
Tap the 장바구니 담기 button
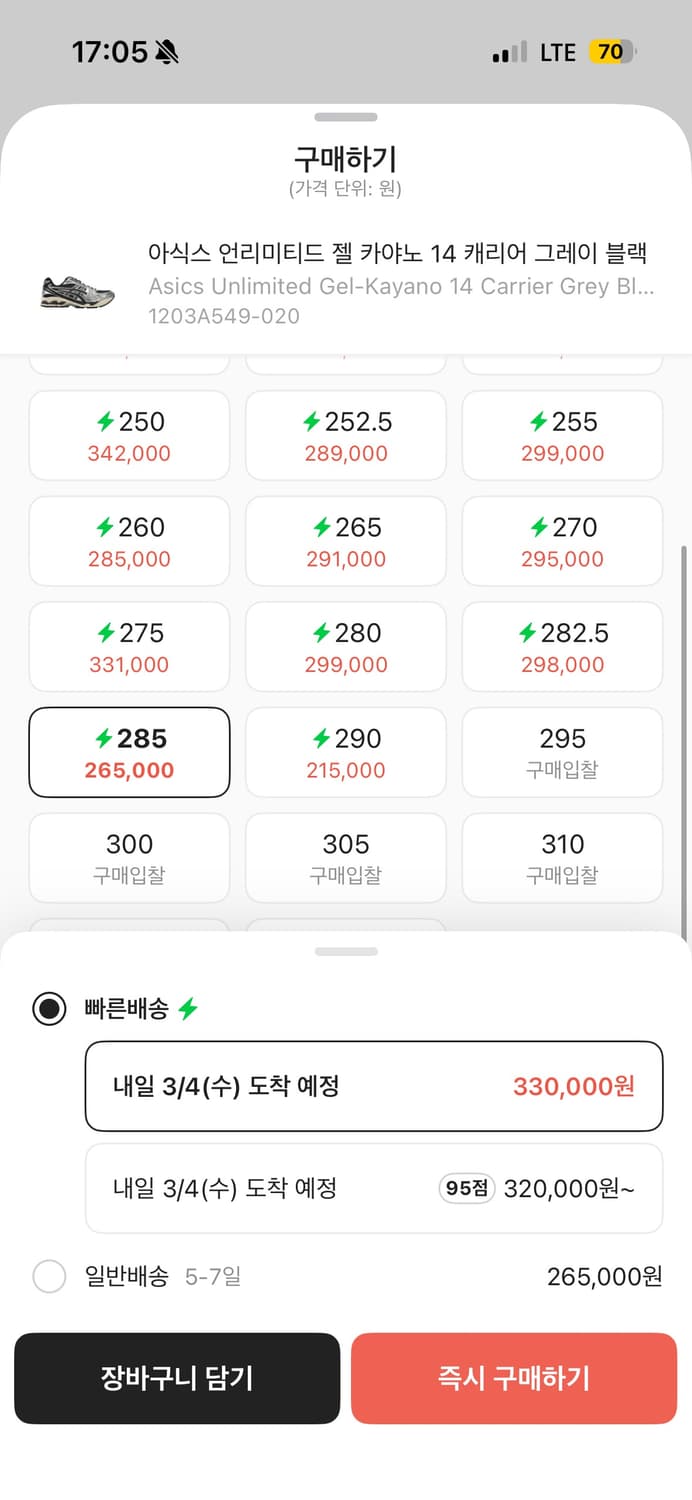point(177,1379)
